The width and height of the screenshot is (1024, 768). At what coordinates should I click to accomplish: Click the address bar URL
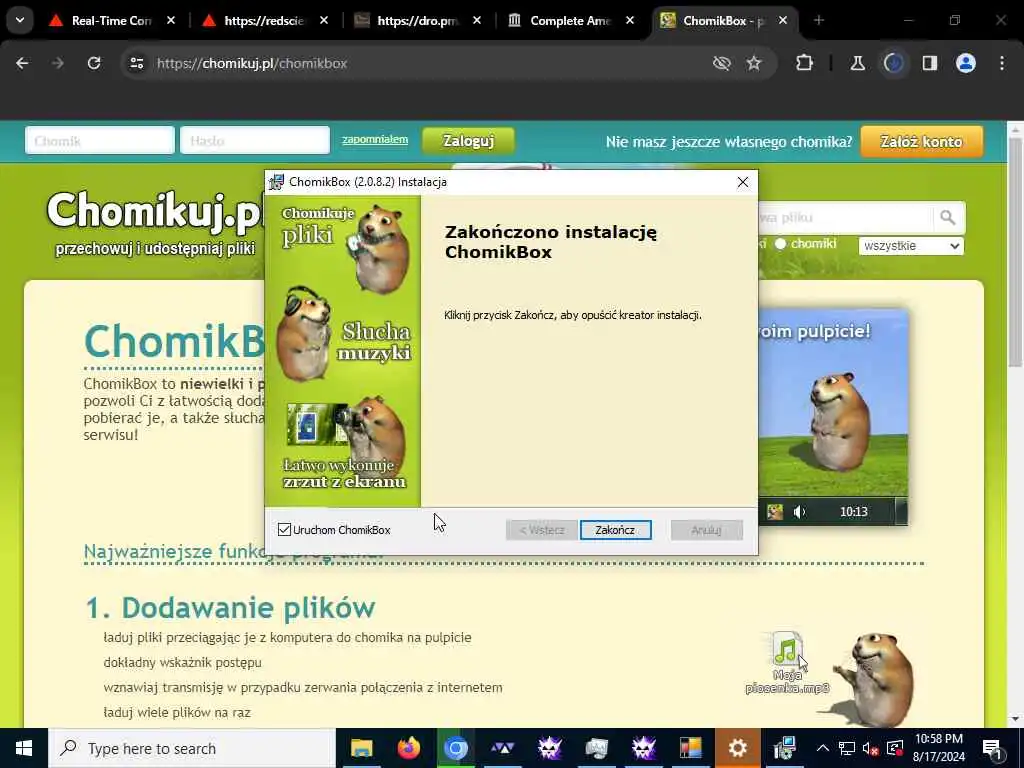[251, 63]
